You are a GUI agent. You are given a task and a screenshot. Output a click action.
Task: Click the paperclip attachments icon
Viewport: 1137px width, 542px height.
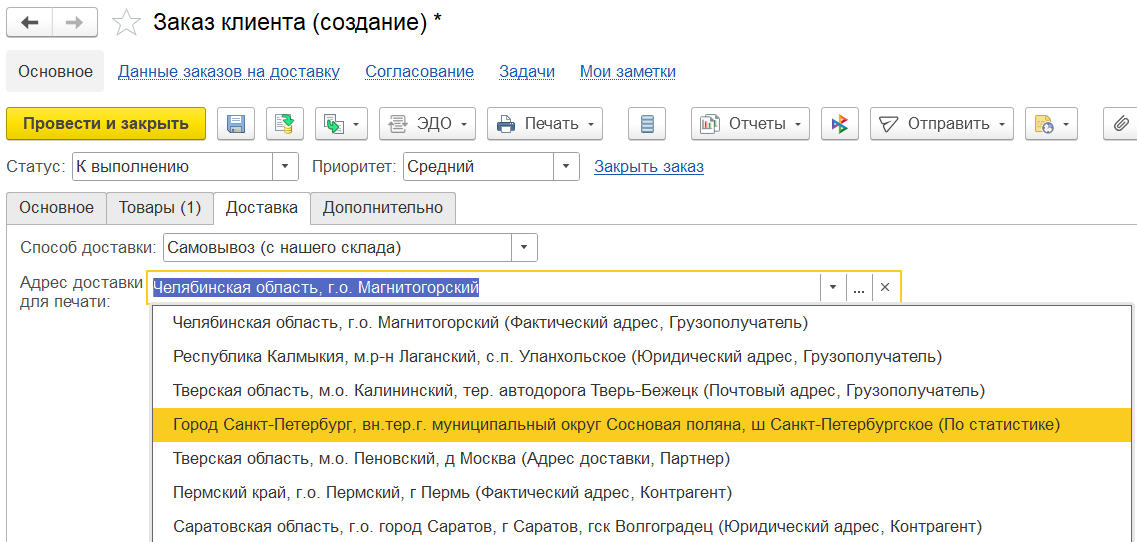coord(1121,124)
